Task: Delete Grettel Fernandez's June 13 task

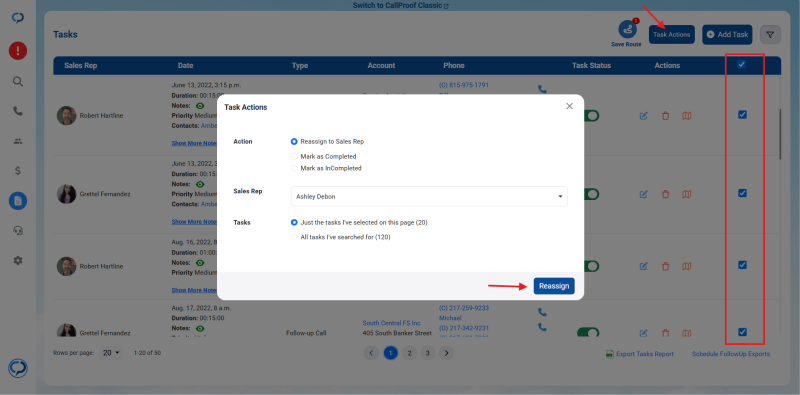Action: [x=665, y=194]
